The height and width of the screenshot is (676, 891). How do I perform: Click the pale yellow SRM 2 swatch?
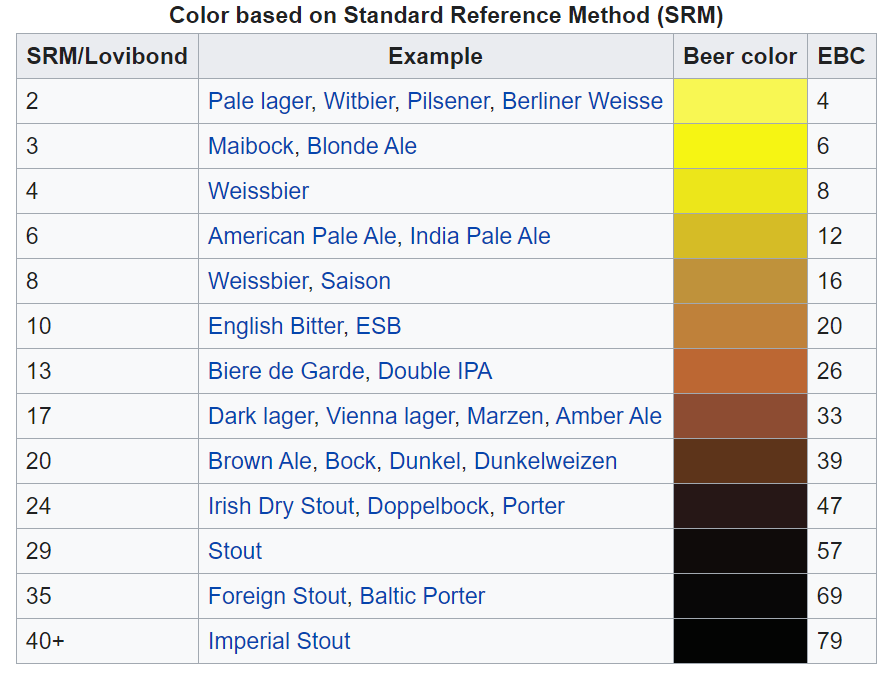tap(740, 101)
